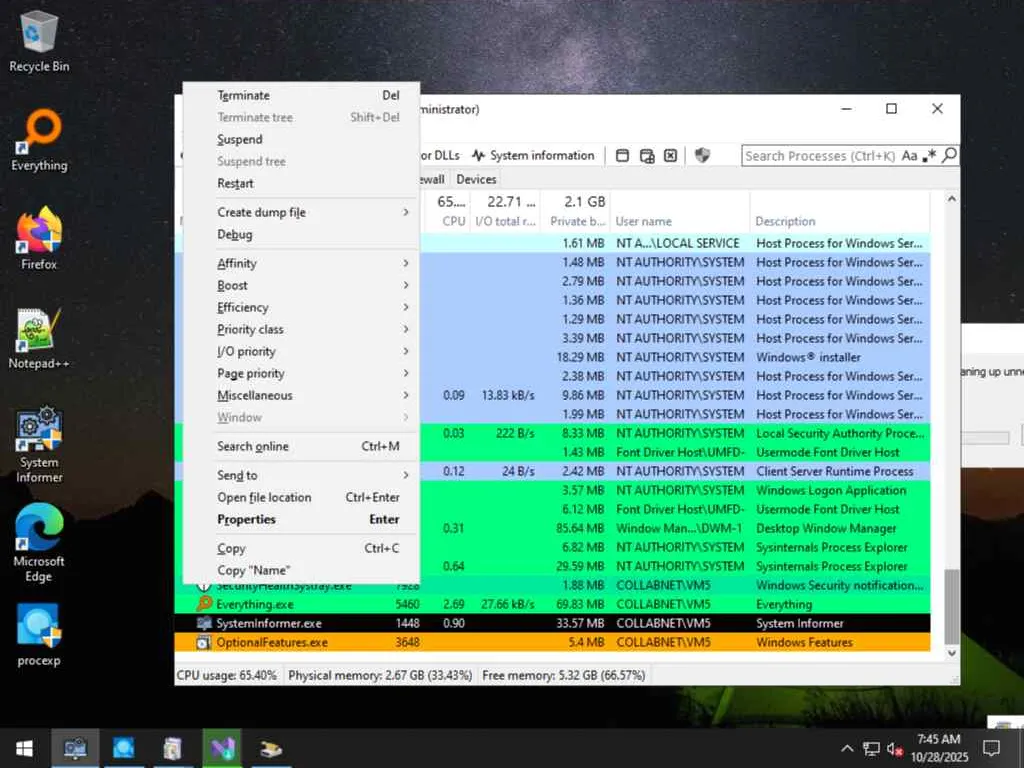This screenshot has width=1024, height=768.
Task: Click the CPU usage status bar entry
Action: [x=227, y=675]
